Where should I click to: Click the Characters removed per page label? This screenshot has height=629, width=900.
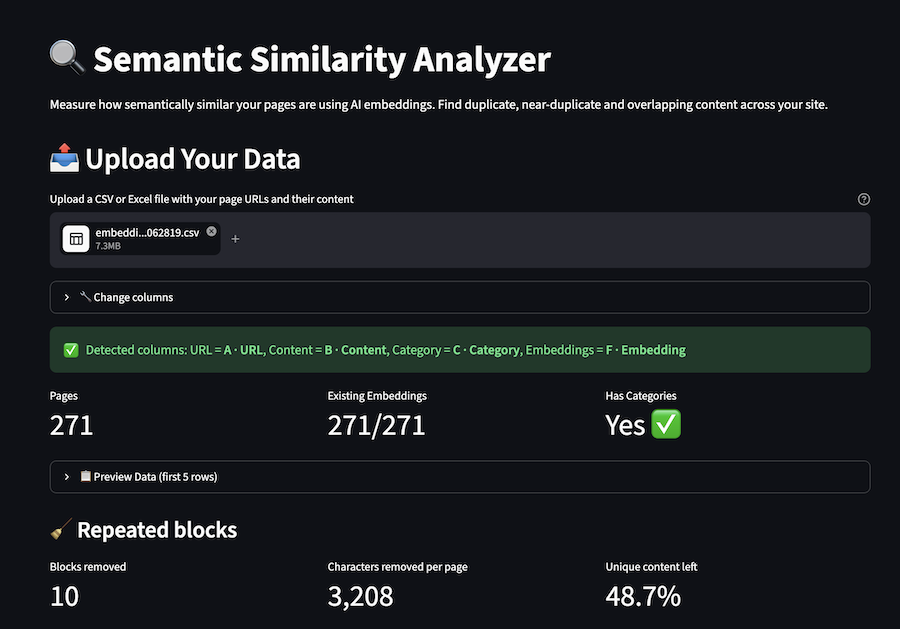click(397, 567)
